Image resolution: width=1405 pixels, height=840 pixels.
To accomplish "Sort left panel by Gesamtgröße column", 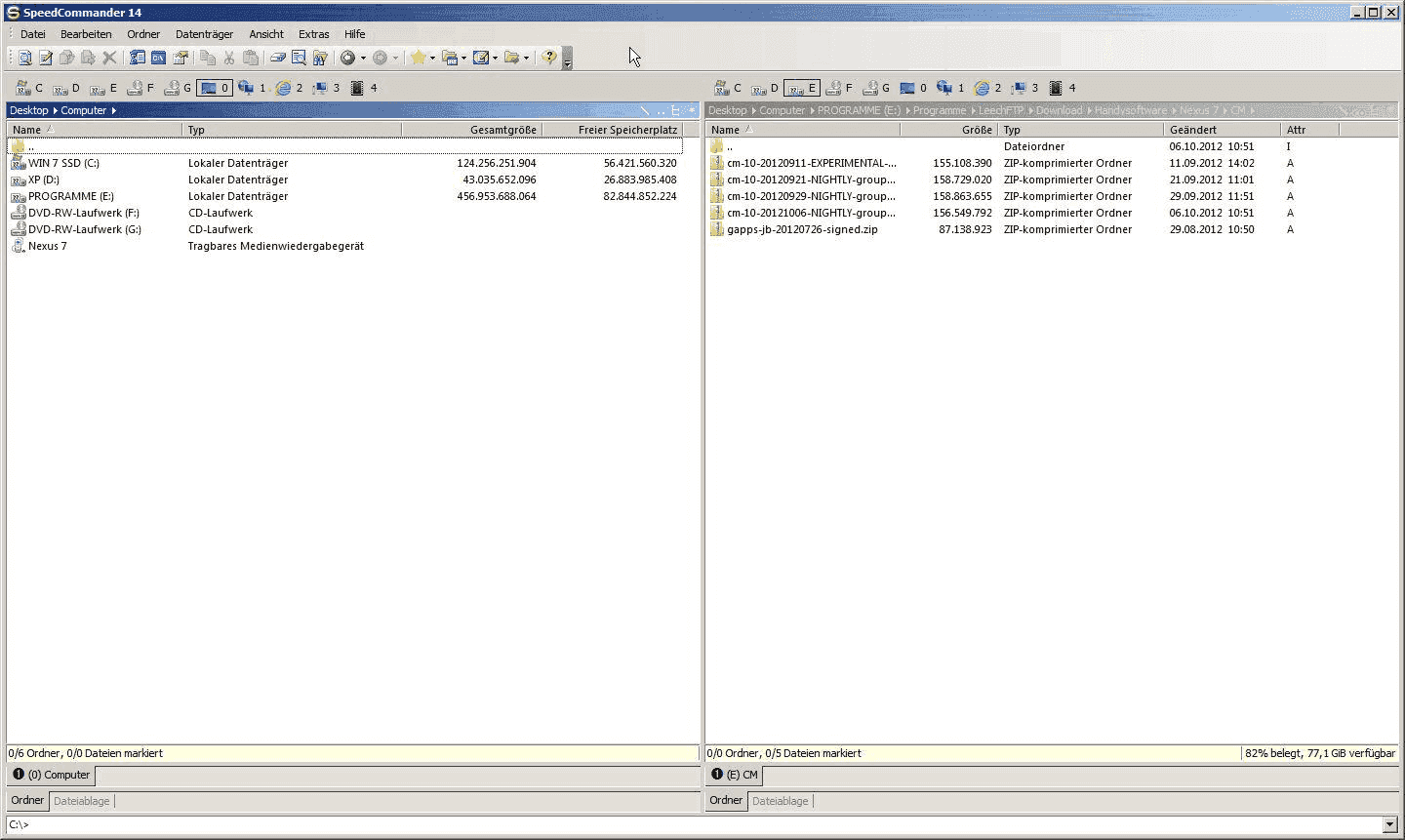I will coord(471,130).
